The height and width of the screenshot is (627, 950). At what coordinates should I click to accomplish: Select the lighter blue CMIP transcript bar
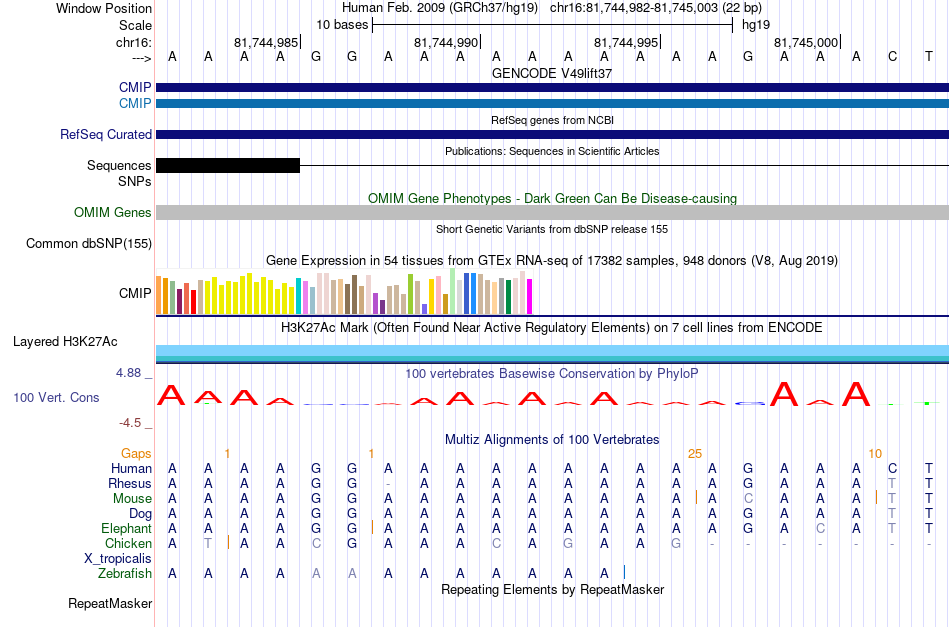point(552,104)
